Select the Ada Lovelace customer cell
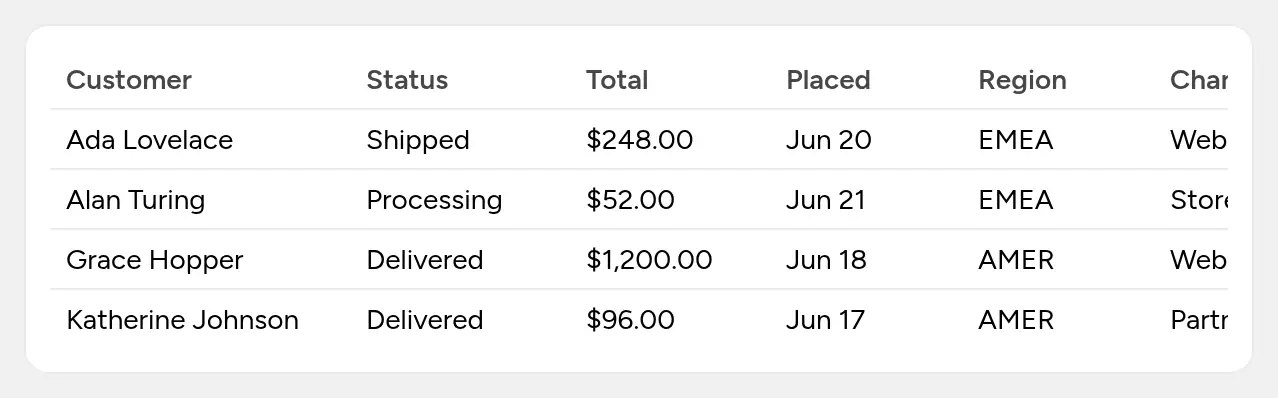This screenshot has width=1278, height=398. pos(150,140)
